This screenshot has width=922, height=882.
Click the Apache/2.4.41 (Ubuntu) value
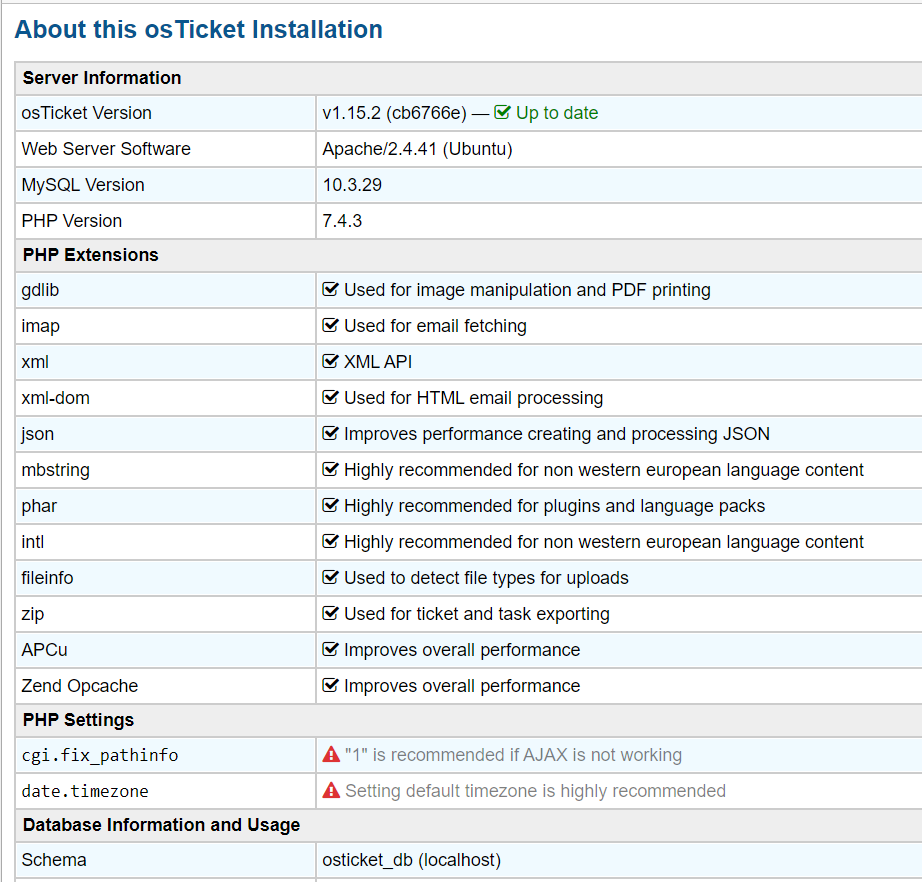click(417, 149)
